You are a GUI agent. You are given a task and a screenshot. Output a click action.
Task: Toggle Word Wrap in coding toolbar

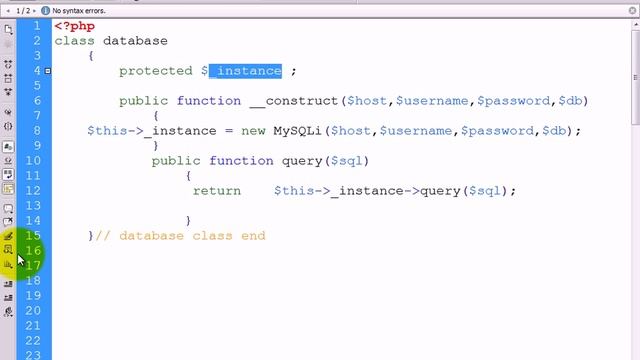coord(8,174)
